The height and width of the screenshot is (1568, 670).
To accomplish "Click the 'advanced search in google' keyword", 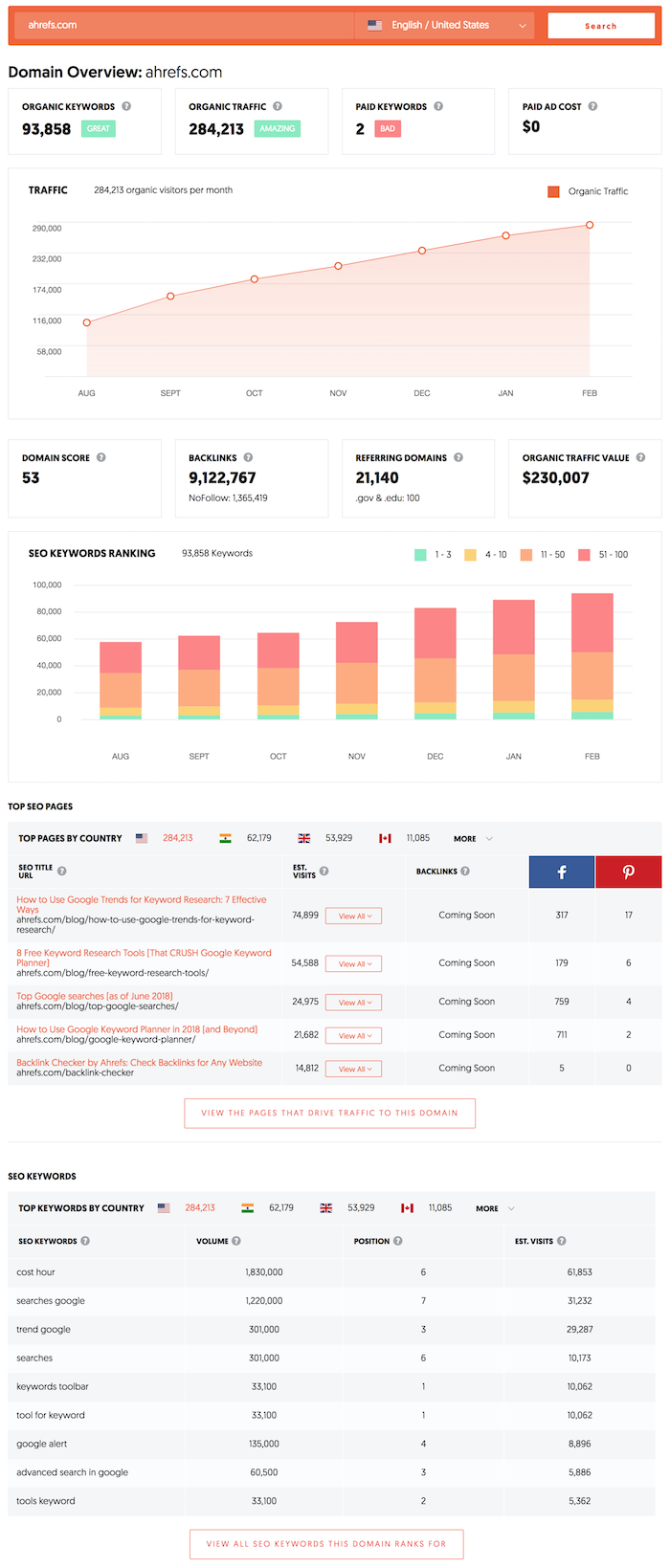I will [72, 1472].
